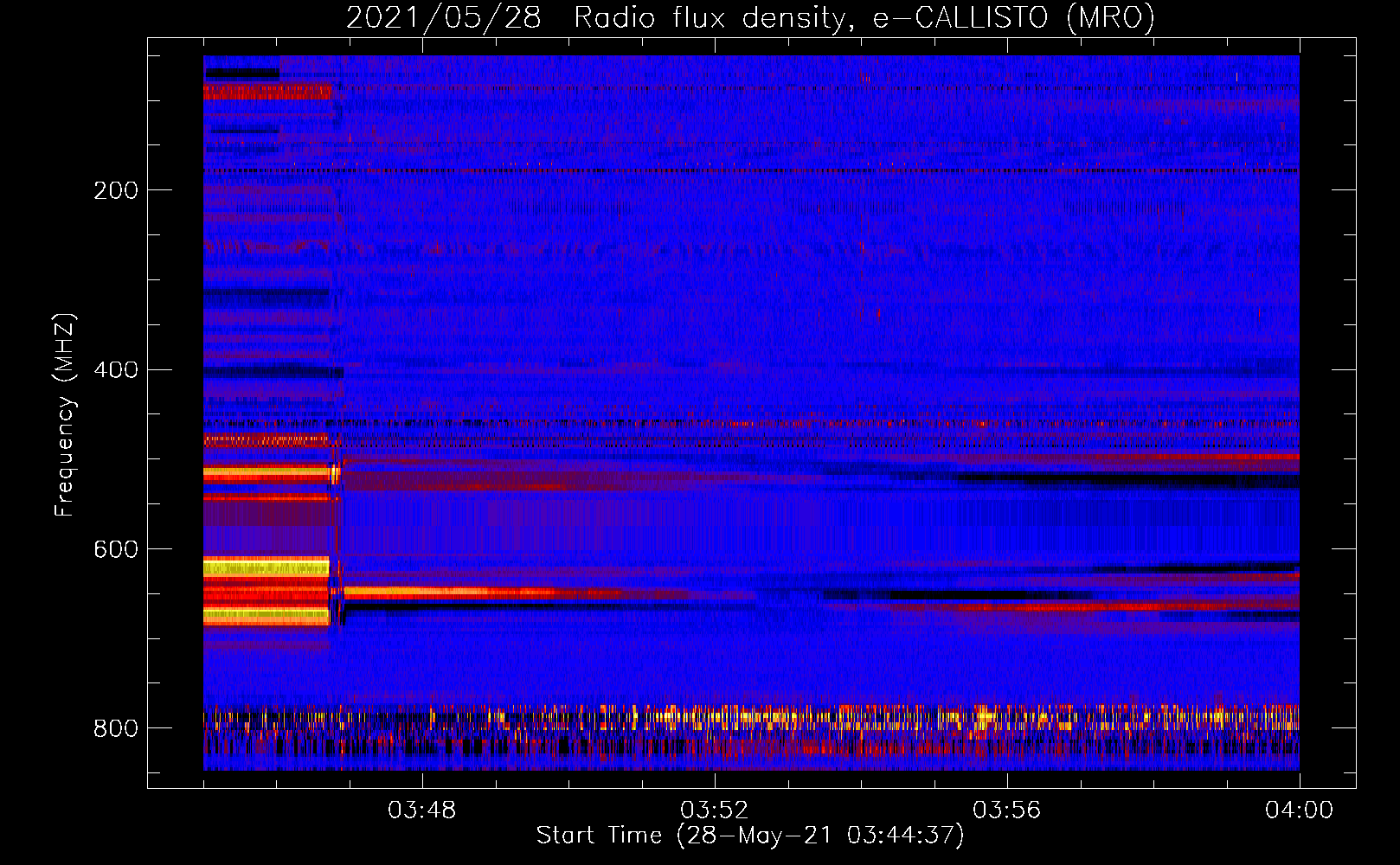Click the 800 frequency tick label
This screenshot has width=1400, height=865.
tap(116, 729)
